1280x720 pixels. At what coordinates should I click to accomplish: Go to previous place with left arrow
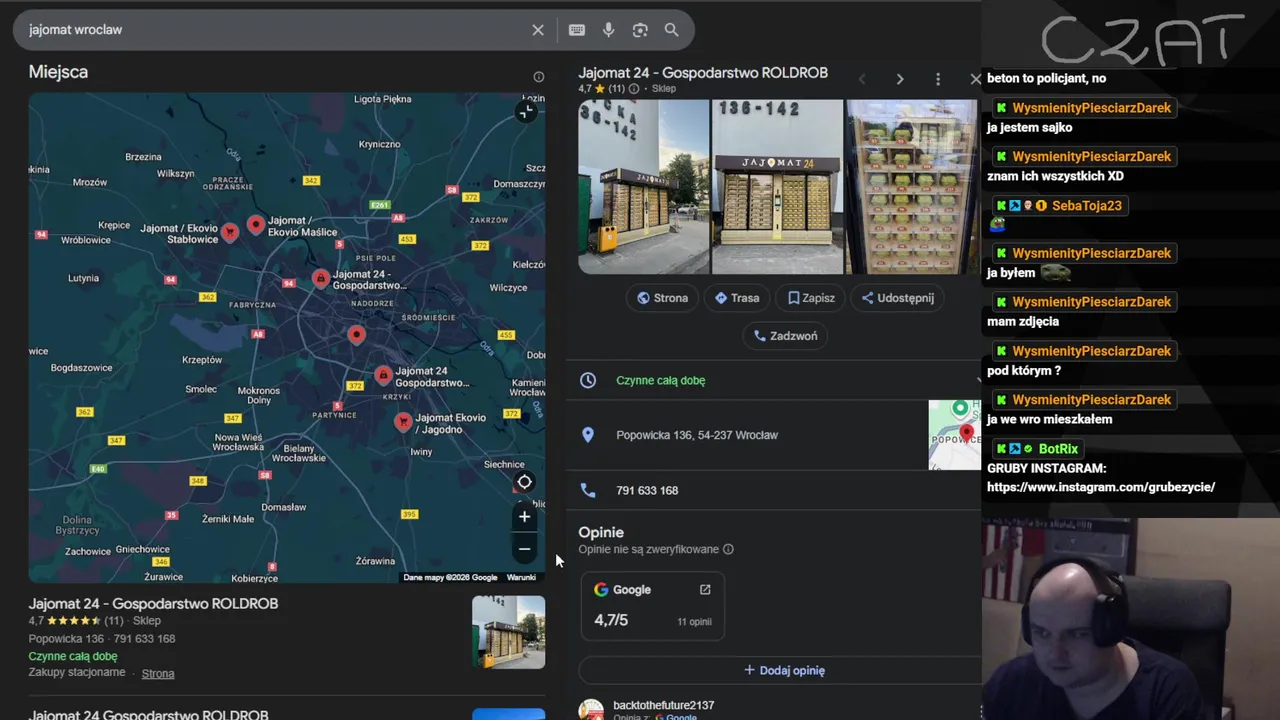862,79
